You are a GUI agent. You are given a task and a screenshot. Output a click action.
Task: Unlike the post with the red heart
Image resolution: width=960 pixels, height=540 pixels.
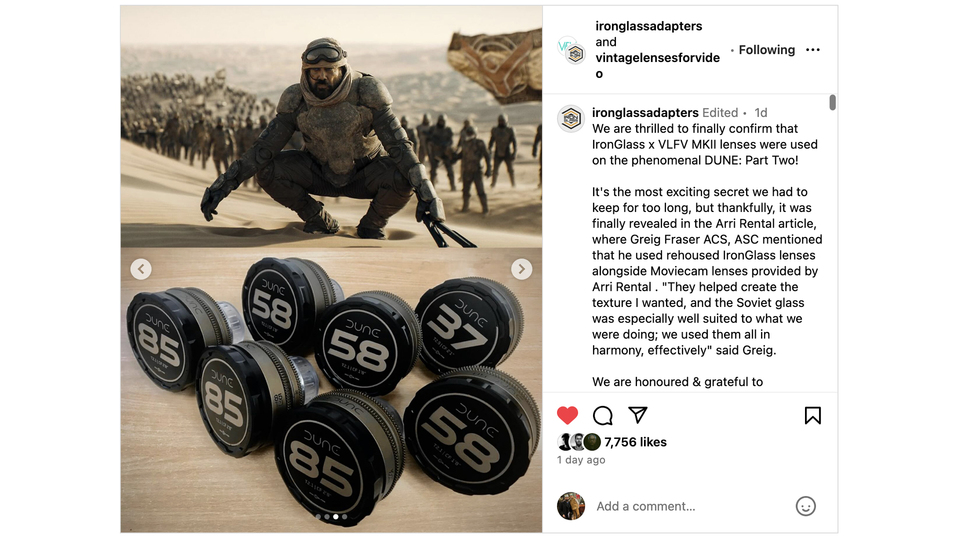(x=568, y=416)
